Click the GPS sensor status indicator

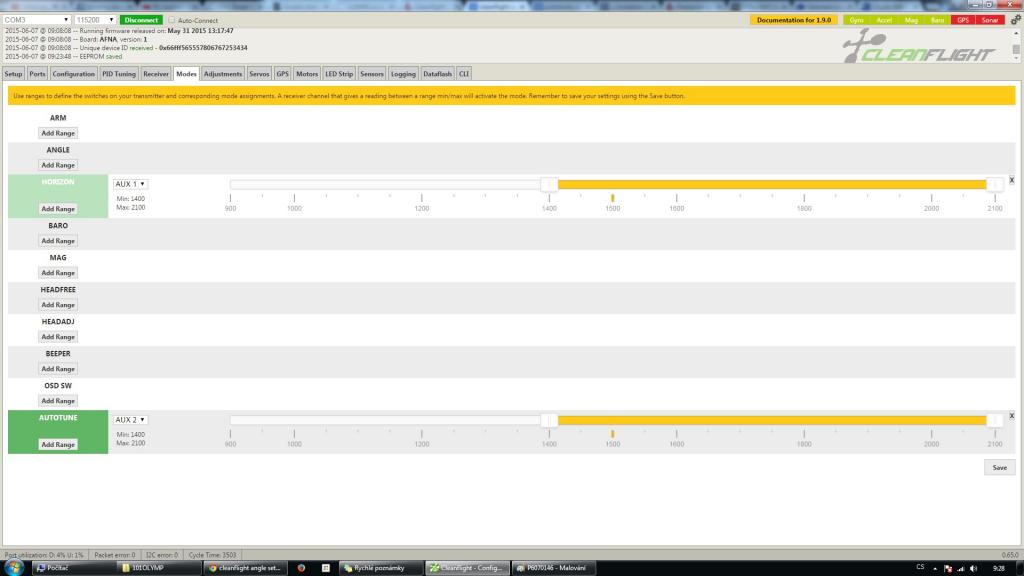[963, 20]
